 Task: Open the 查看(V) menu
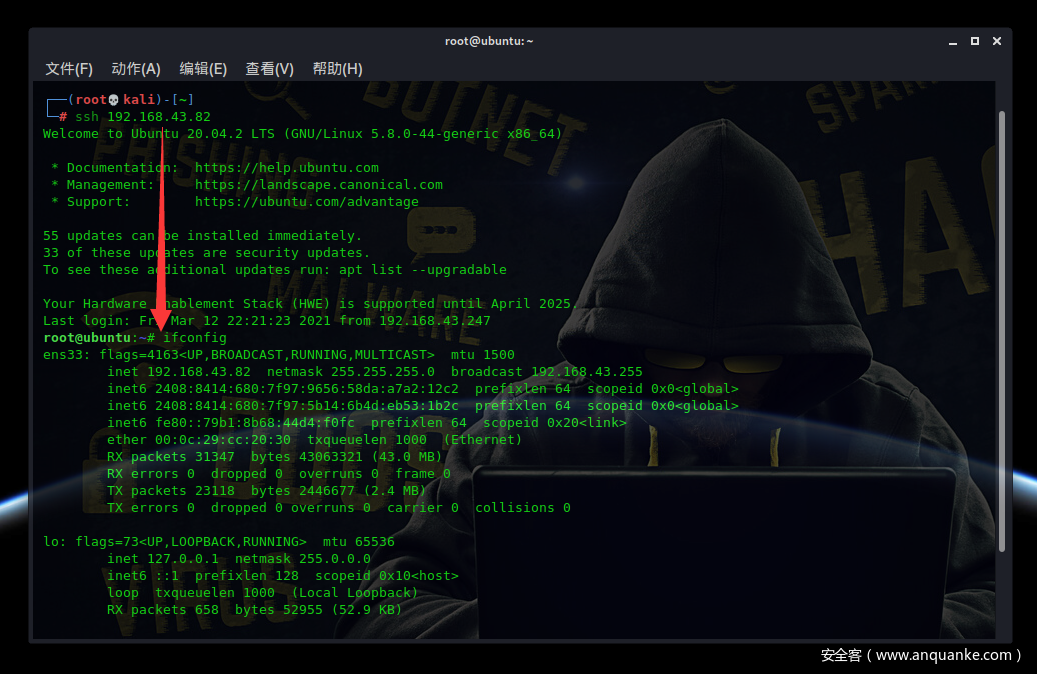[x=269, y=69]
